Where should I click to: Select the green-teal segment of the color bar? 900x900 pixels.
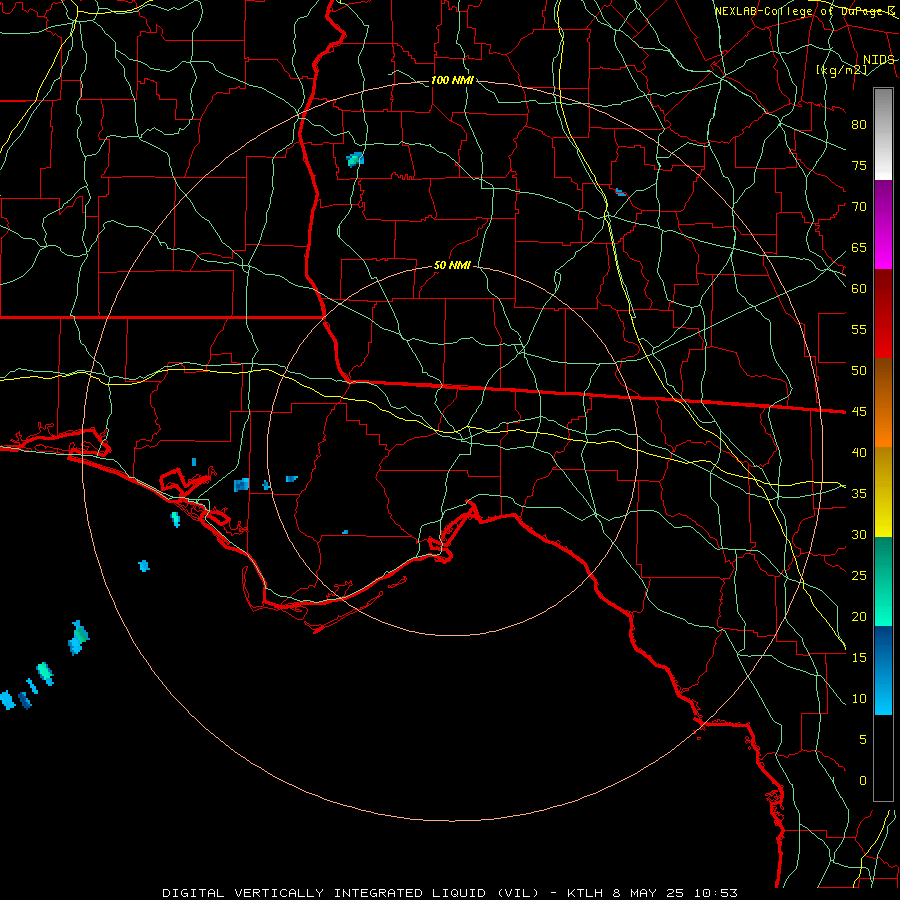coord(883,581)
